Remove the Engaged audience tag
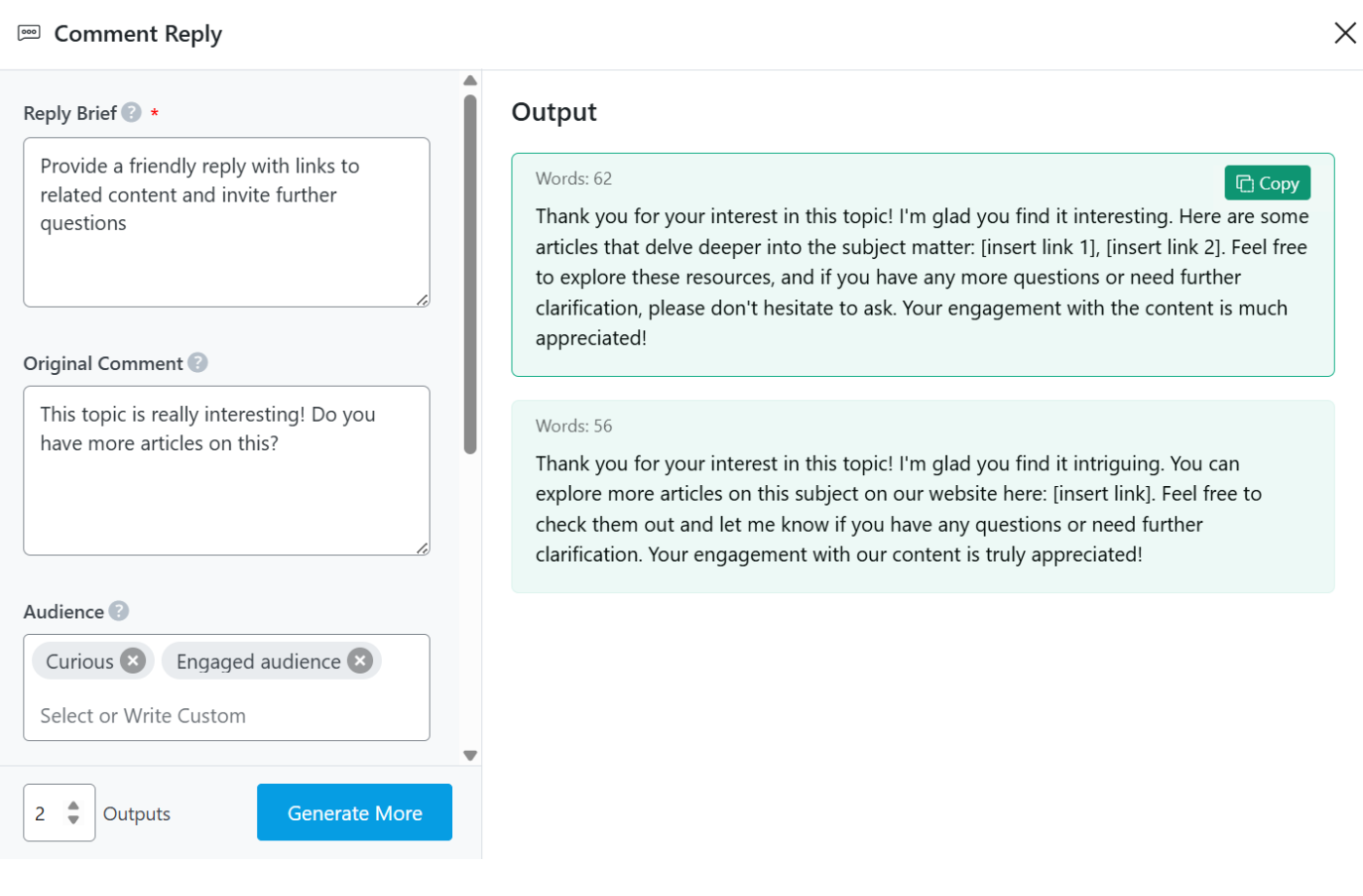Image resolution: width=1363 pixels, height=896 pixels. point(360,661)
